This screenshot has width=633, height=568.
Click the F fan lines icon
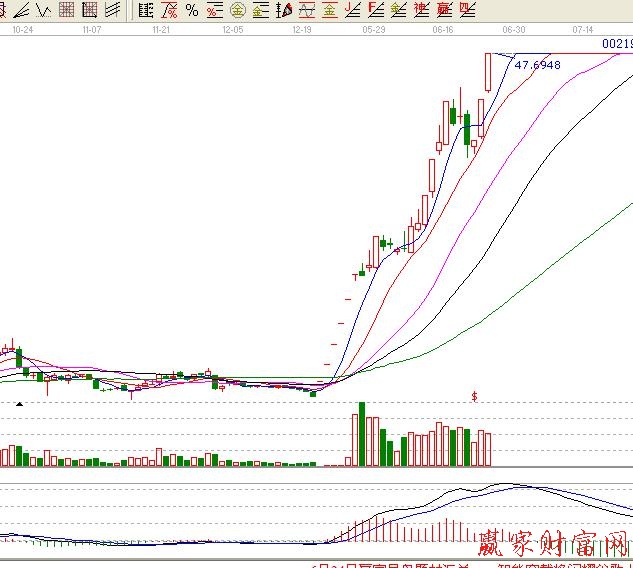(375, 11)
